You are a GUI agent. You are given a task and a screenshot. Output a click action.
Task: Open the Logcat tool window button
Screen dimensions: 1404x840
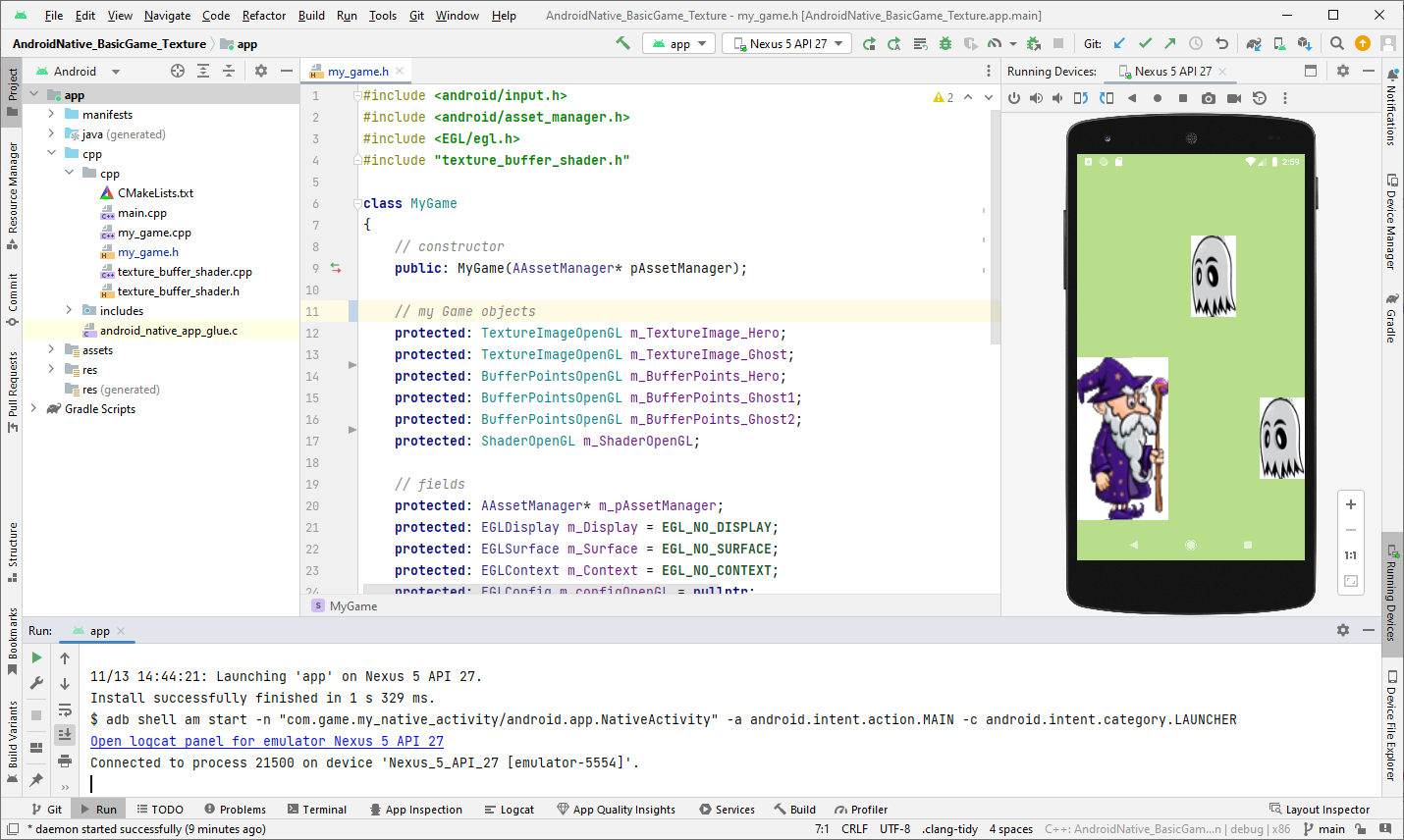click(x=510, y=810)
